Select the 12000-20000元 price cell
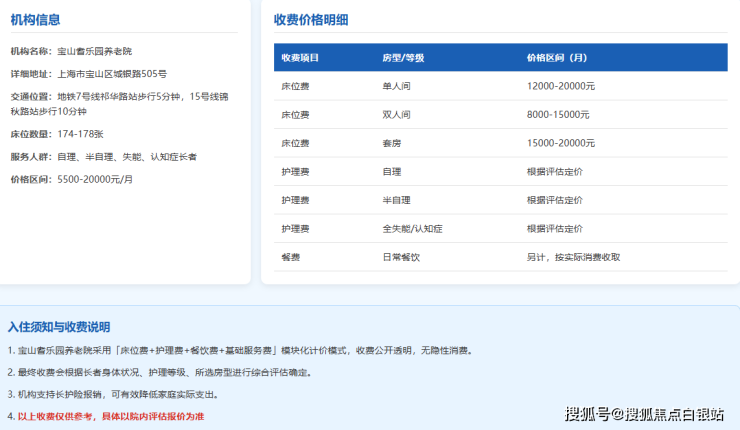 coord(561,86)
